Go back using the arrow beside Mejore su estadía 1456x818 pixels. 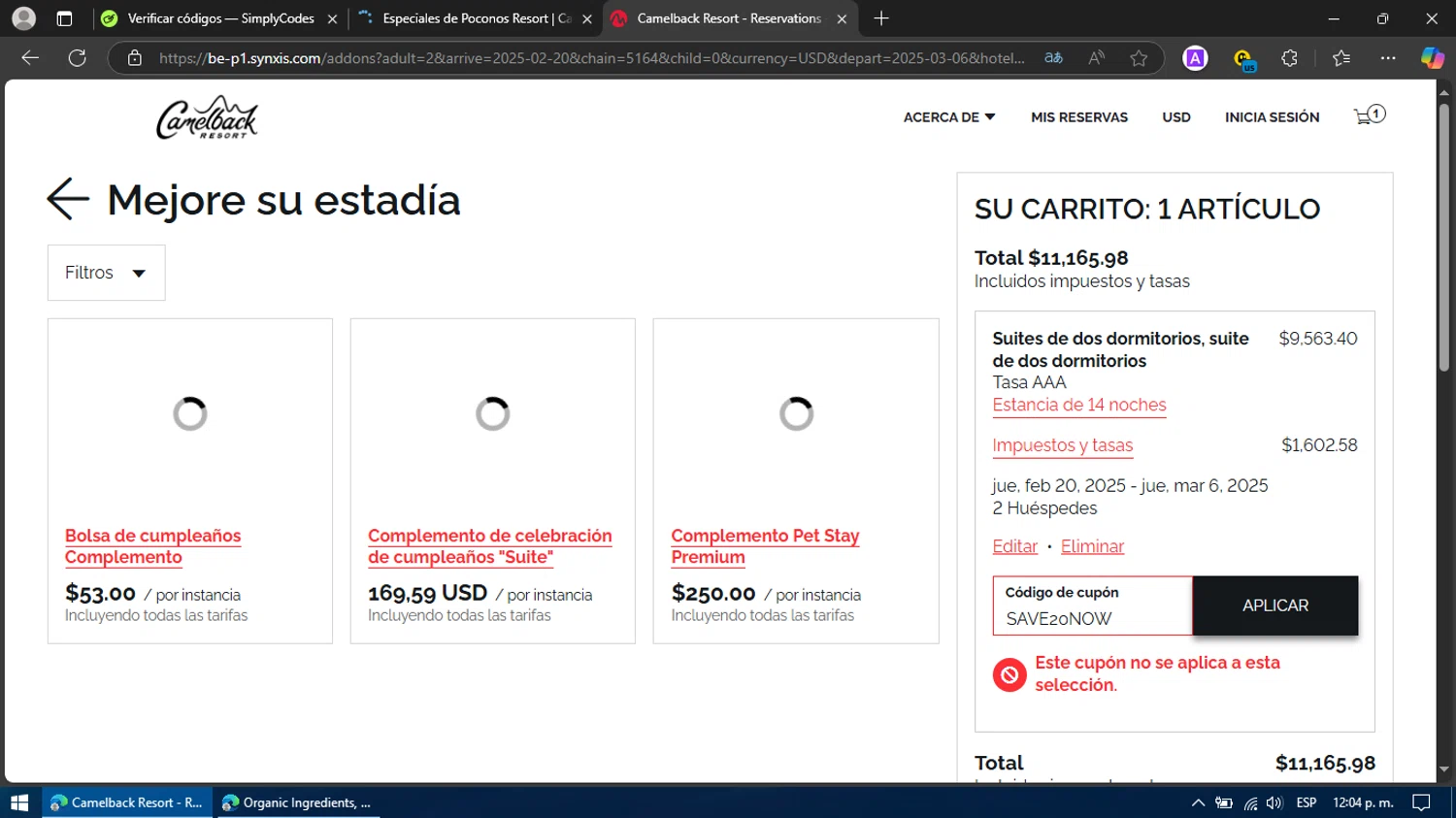(68, 199)
